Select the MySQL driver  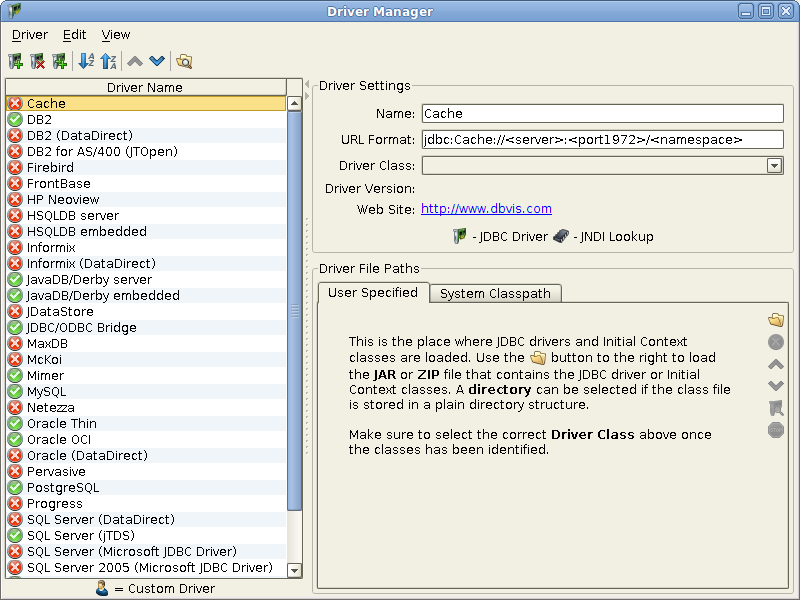[x=146, y=391]
